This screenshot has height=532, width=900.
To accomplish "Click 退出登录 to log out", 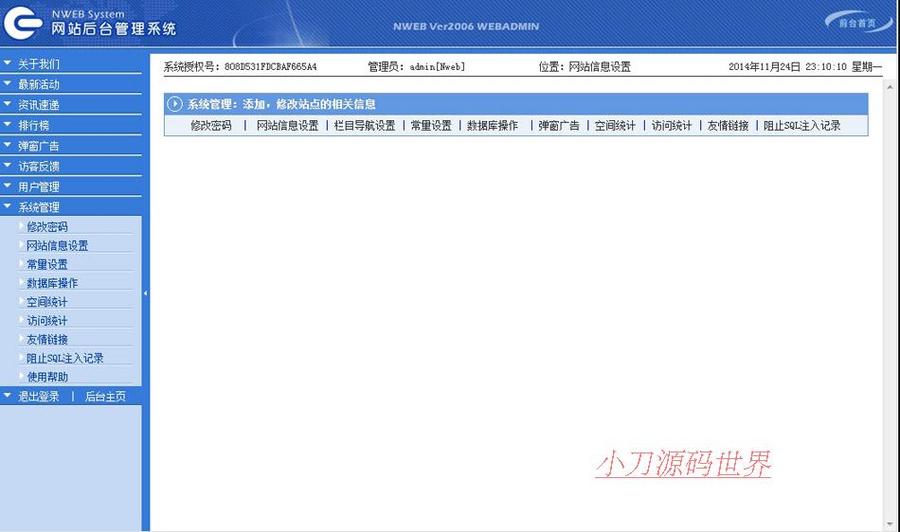I will [38, 397].
